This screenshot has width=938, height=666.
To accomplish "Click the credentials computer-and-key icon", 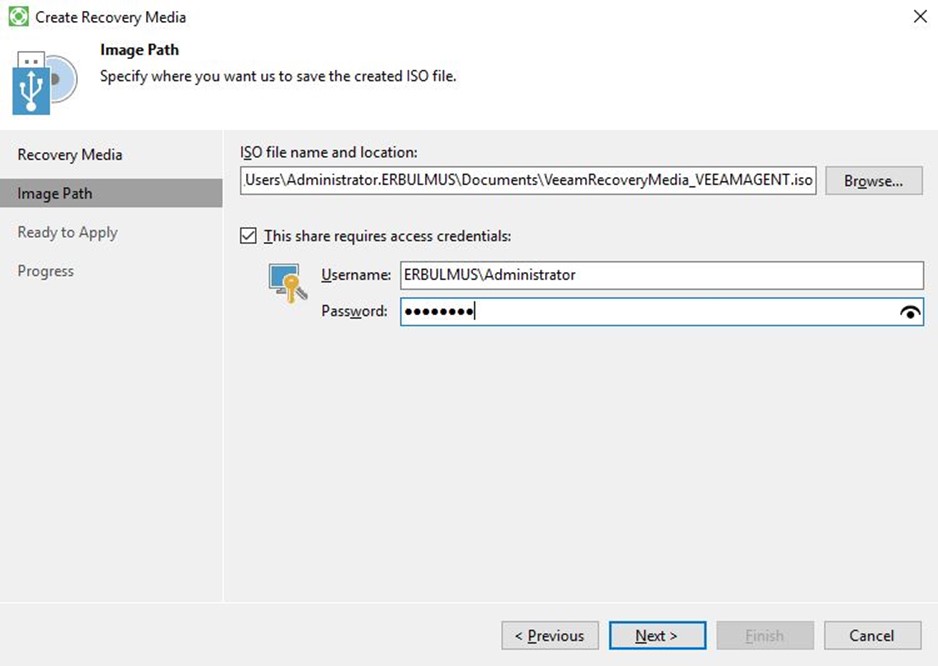I will [x=288, y=283].
